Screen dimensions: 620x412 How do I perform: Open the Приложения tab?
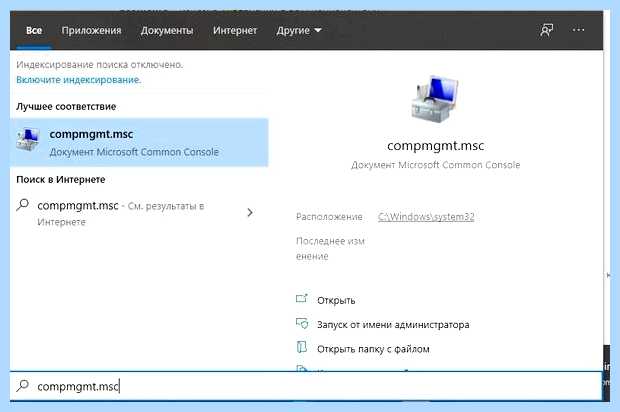(x=91, y=30)
